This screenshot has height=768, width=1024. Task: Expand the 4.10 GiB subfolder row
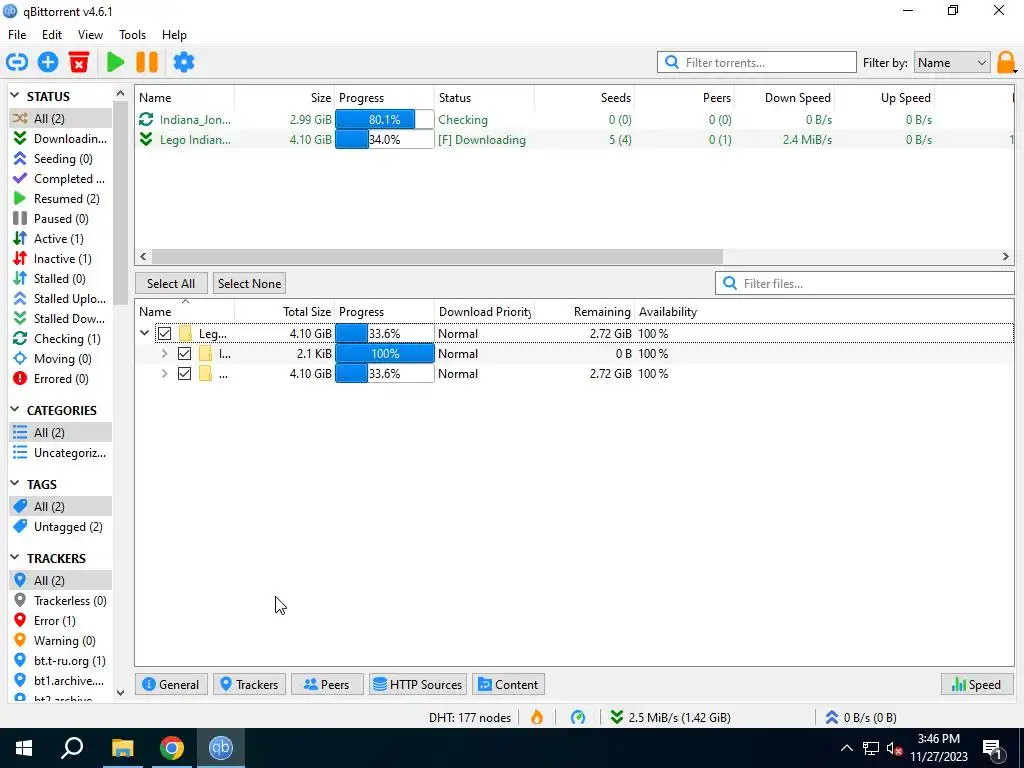(x=165, y=374)
